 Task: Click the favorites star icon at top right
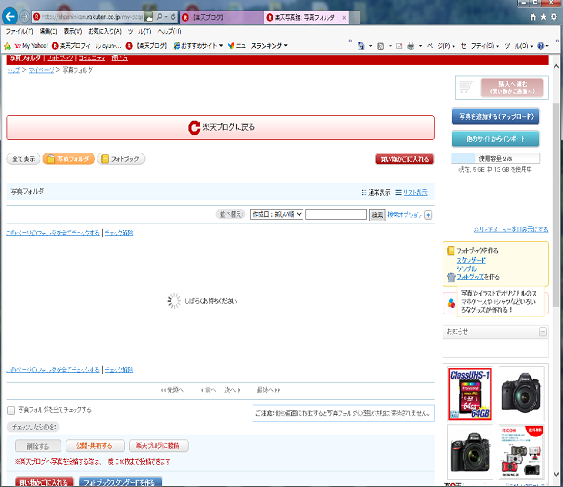544,17
